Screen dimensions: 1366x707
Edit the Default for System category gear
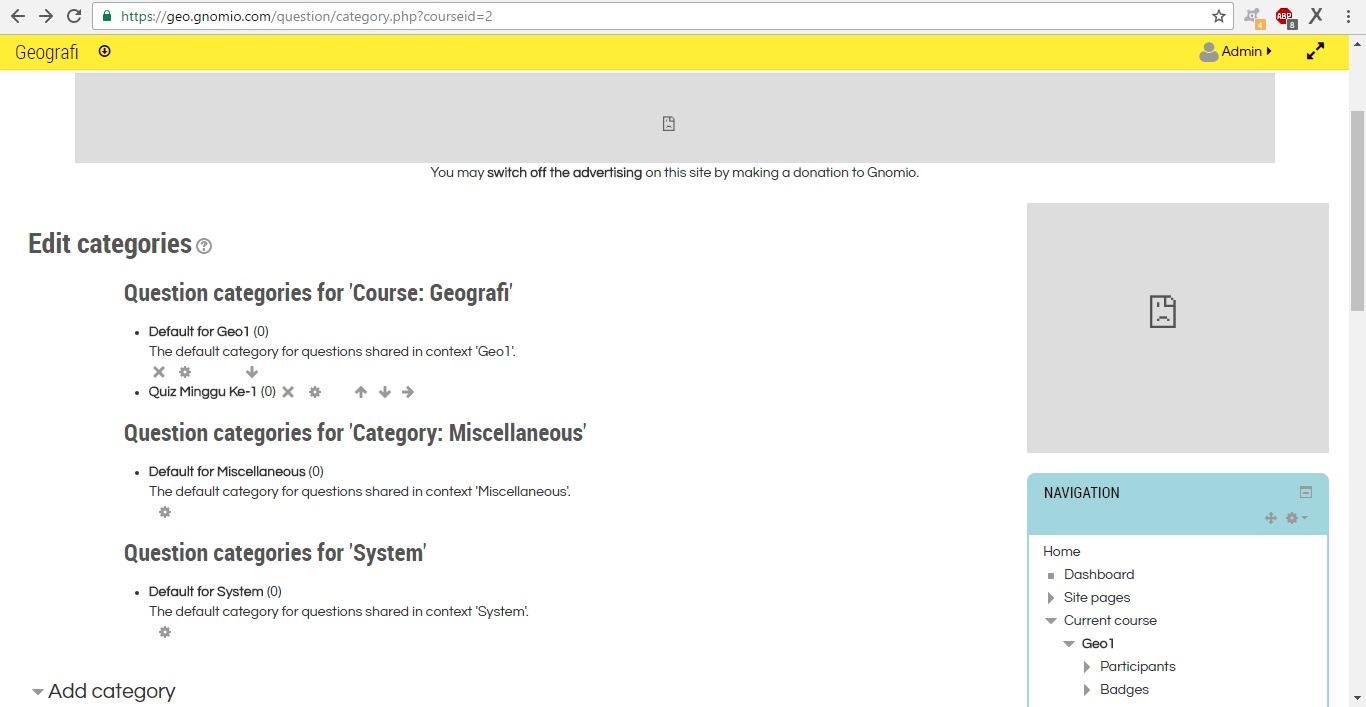[165, 632]
